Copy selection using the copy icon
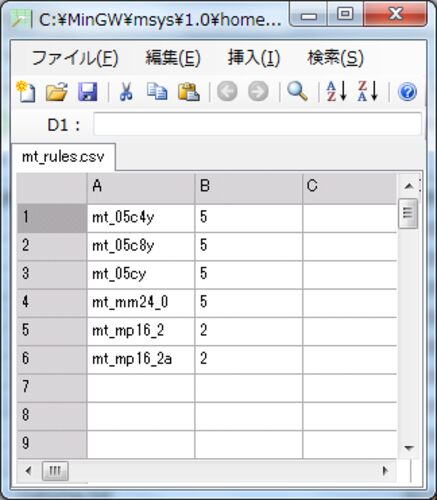 tap(157, 91)
